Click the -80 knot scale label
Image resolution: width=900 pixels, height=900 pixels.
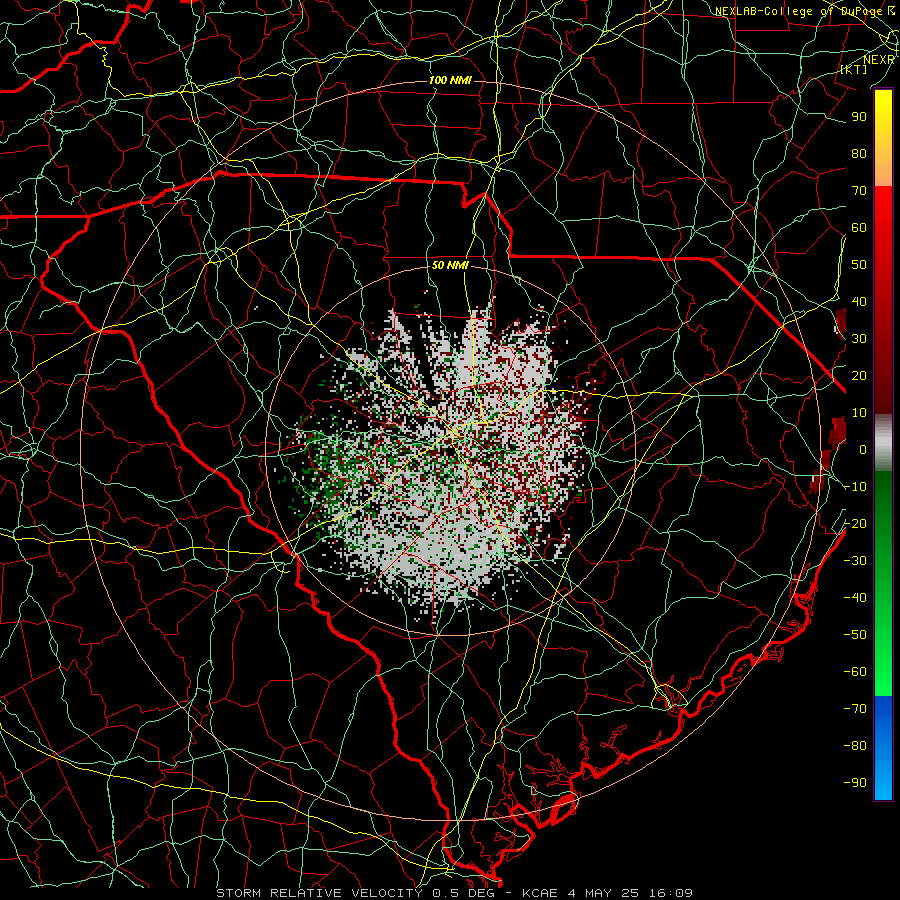click(855, 746)
